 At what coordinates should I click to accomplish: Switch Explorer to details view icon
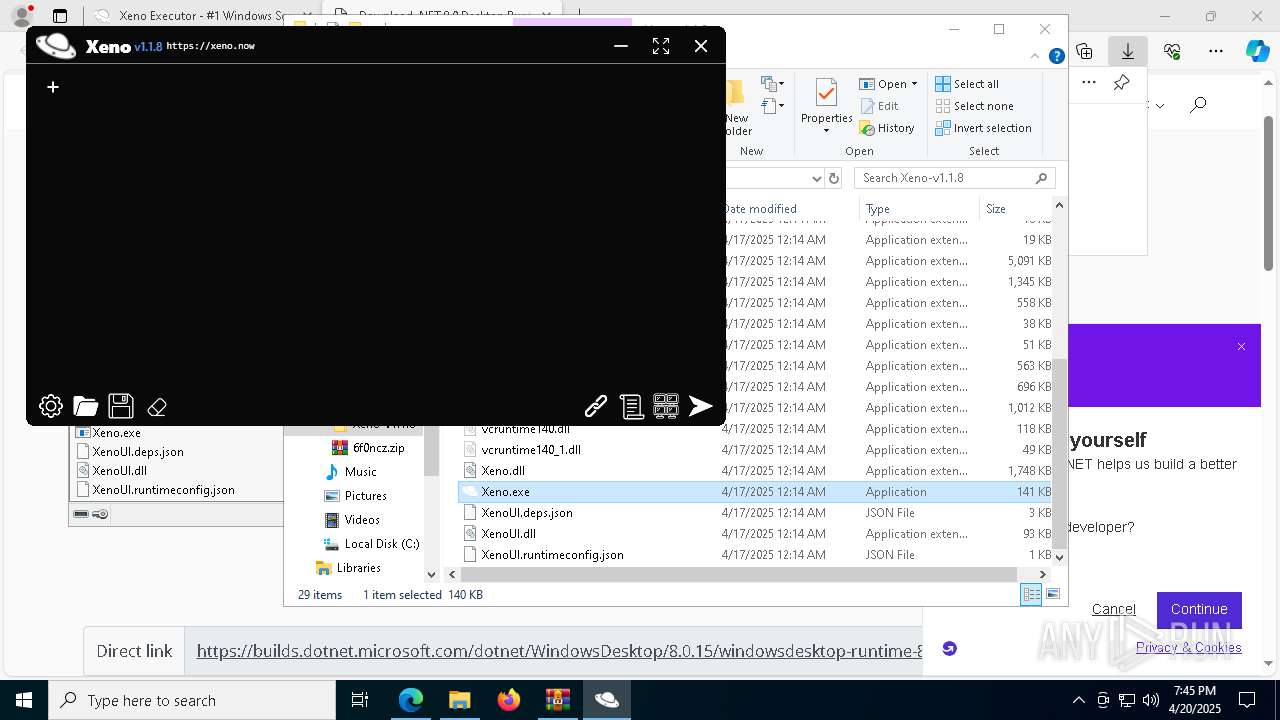pyautogui.click(x=1031, y=594)
